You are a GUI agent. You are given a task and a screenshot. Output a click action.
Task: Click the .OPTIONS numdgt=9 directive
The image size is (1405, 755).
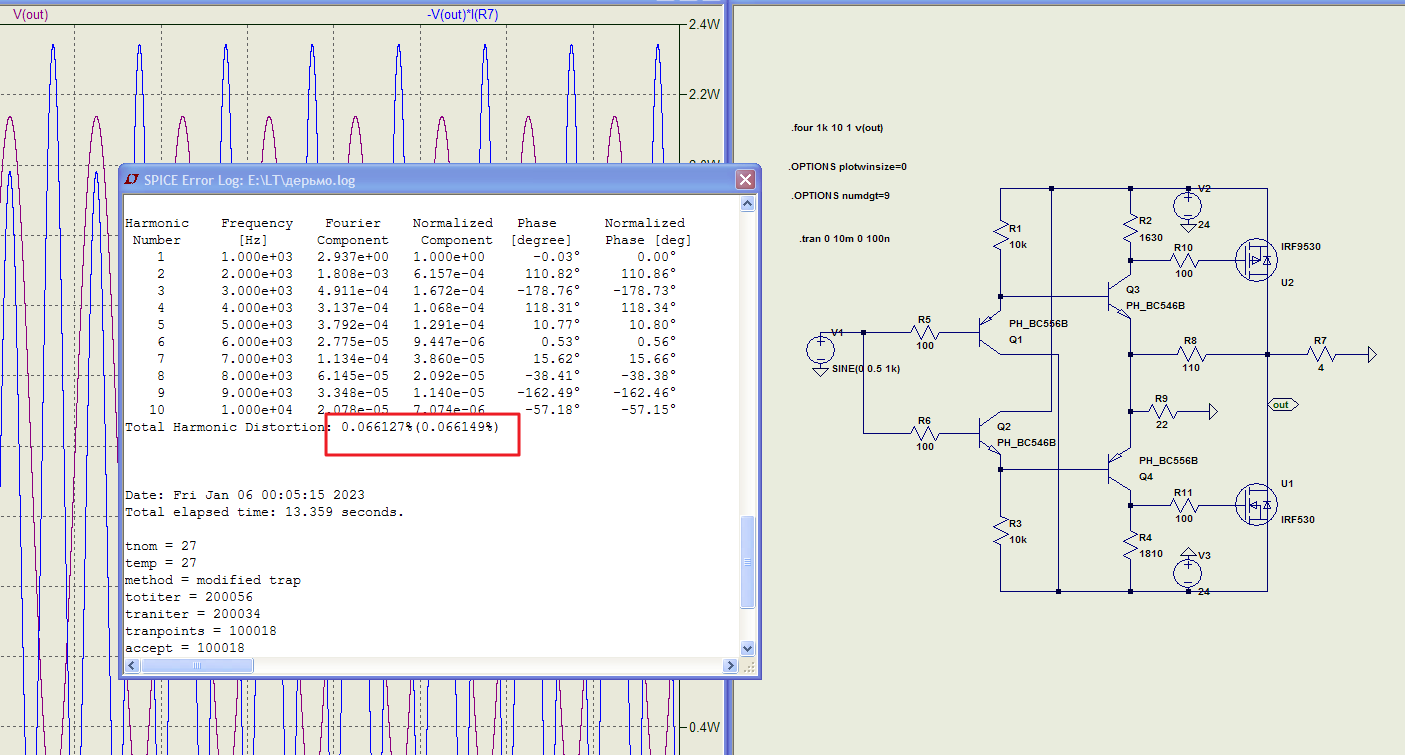click(838, 196)
